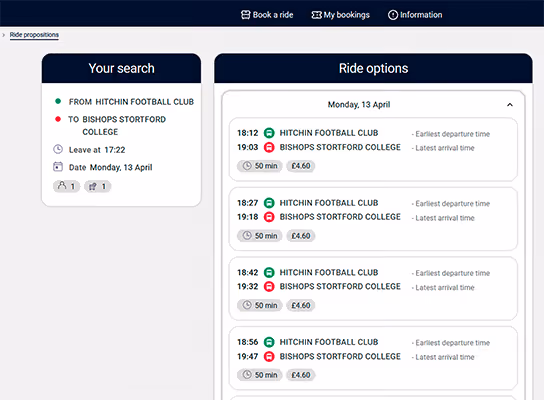
Task: Click the £4.60 price badge on 18:27 ride
Action: coord(301,236)
